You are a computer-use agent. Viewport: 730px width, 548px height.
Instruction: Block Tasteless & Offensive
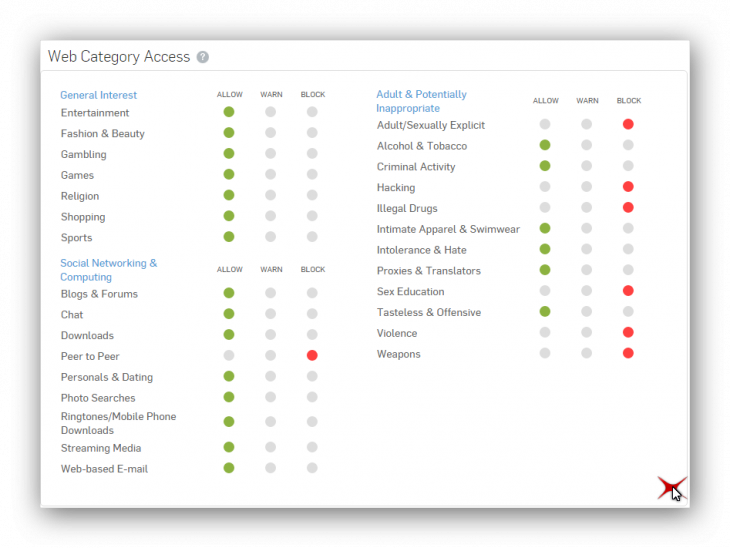tap(628, 311)
